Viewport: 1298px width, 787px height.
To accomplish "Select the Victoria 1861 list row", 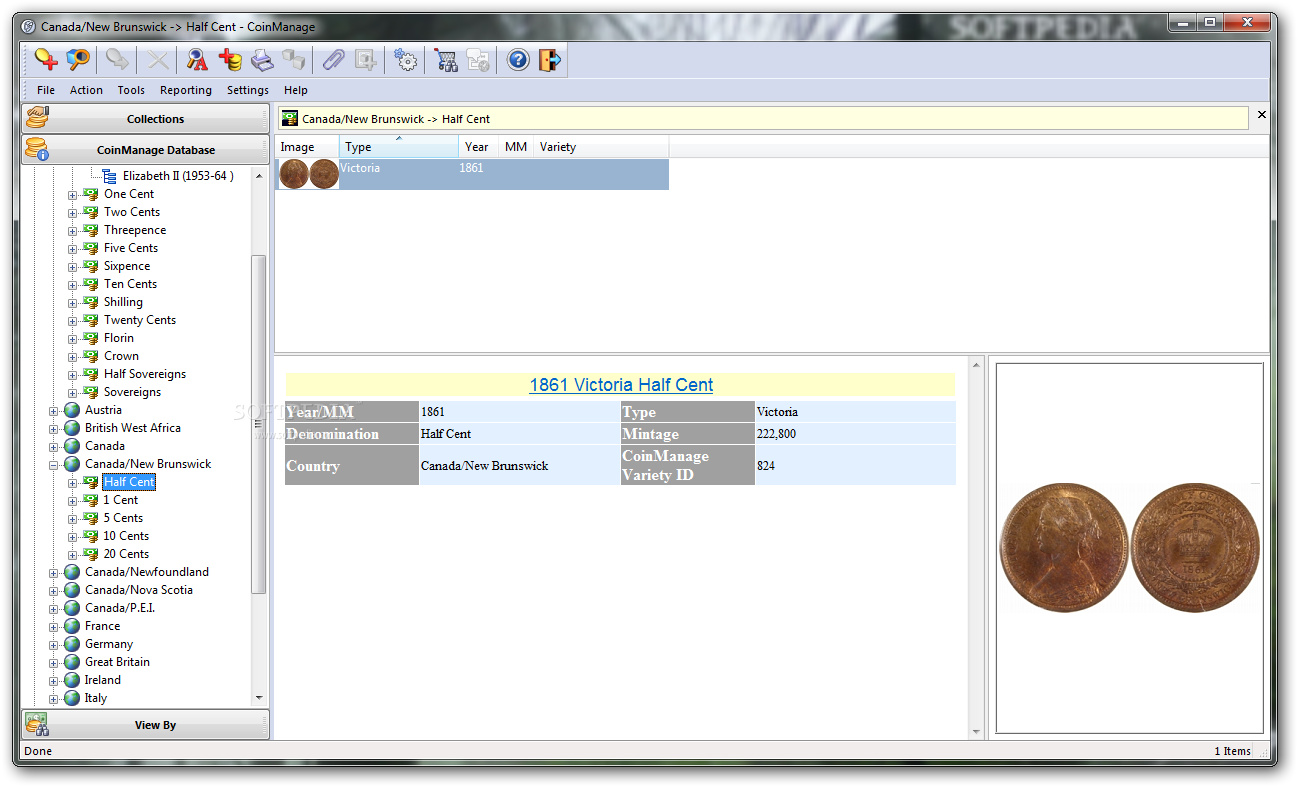I will [472, 174].
